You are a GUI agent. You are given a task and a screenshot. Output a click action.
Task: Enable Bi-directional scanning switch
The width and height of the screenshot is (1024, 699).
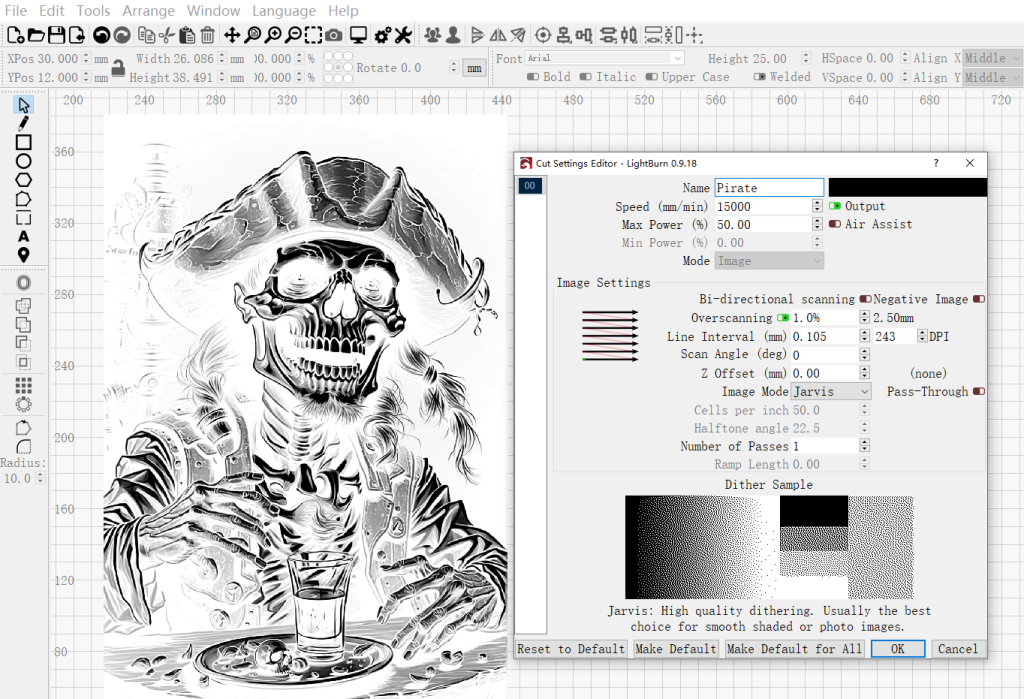click(865, 299)
